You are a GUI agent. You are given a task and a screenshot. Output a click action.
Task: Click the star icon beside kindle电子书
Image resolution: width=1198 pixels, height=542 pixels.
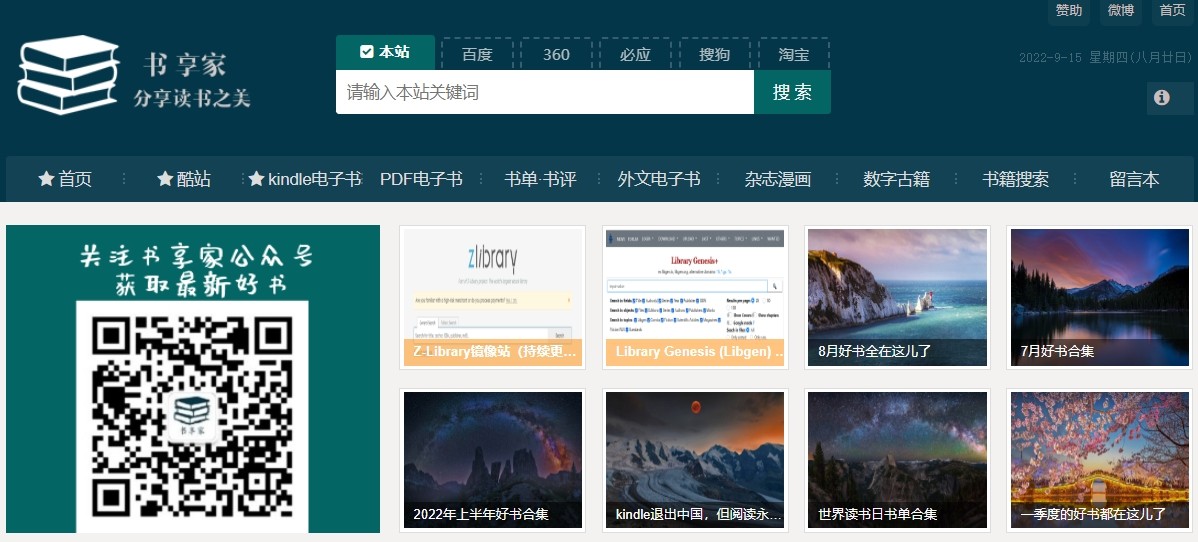click(257, 179)
